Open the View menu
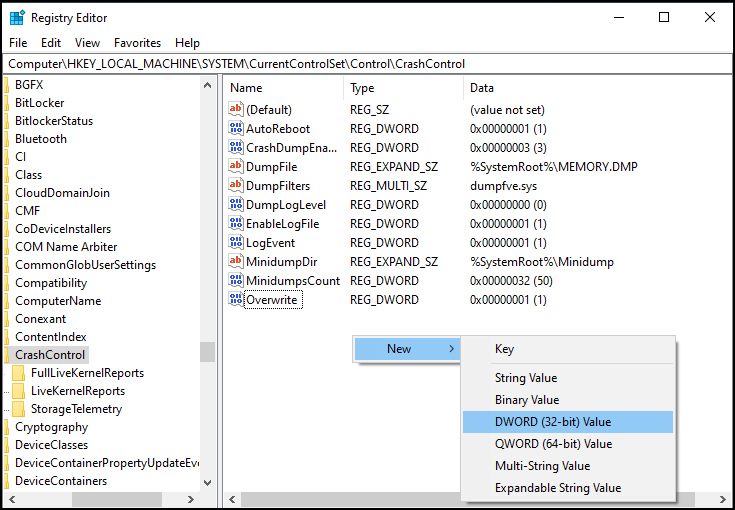Screen dimensions: 735x510 (x=88, y=43)
